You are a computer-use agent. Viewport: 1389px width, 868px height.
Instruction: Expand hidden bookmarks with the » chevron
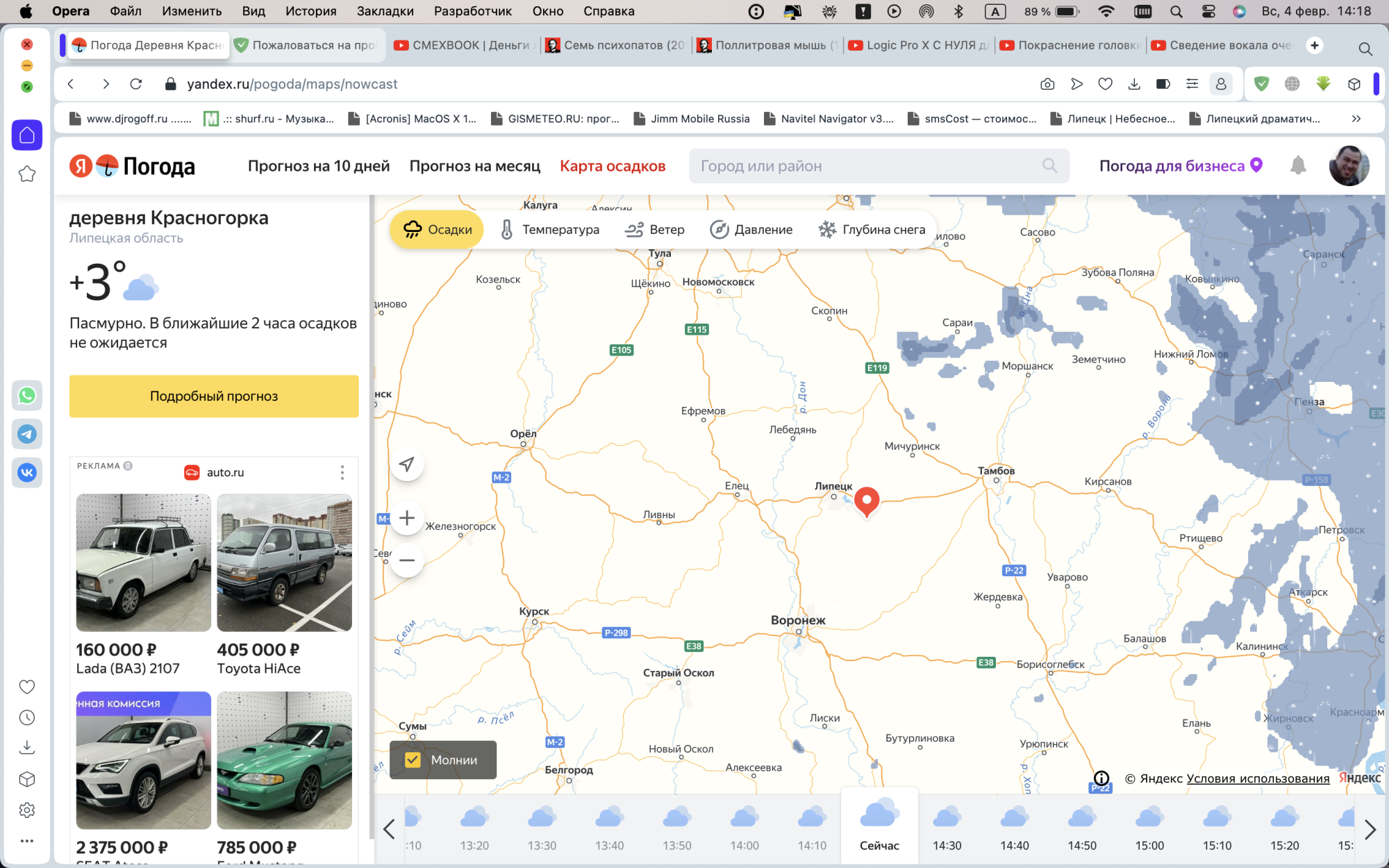[x=1355, y=118]
